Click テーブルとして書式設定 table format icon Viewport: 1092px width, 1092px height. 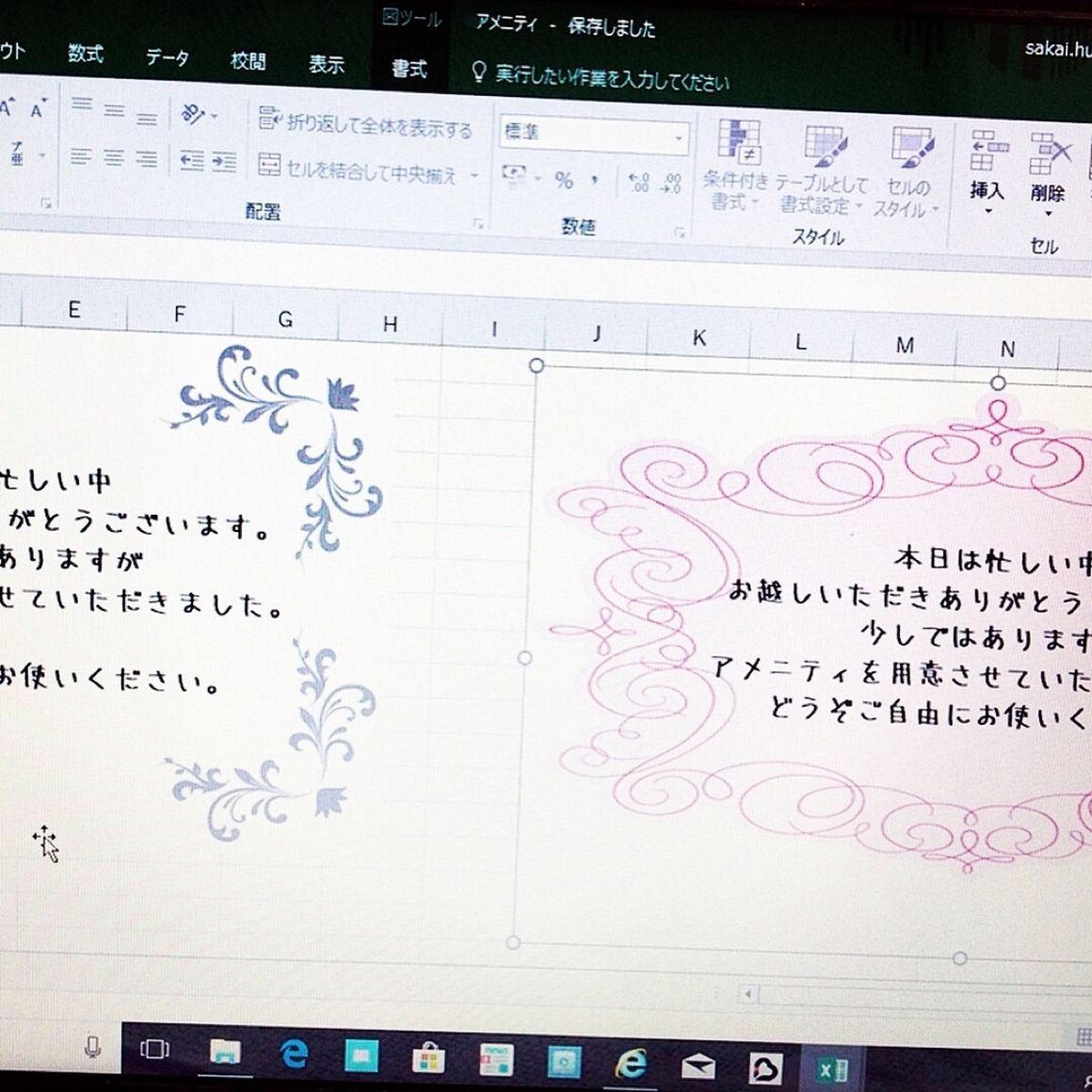tap(822, 169)
